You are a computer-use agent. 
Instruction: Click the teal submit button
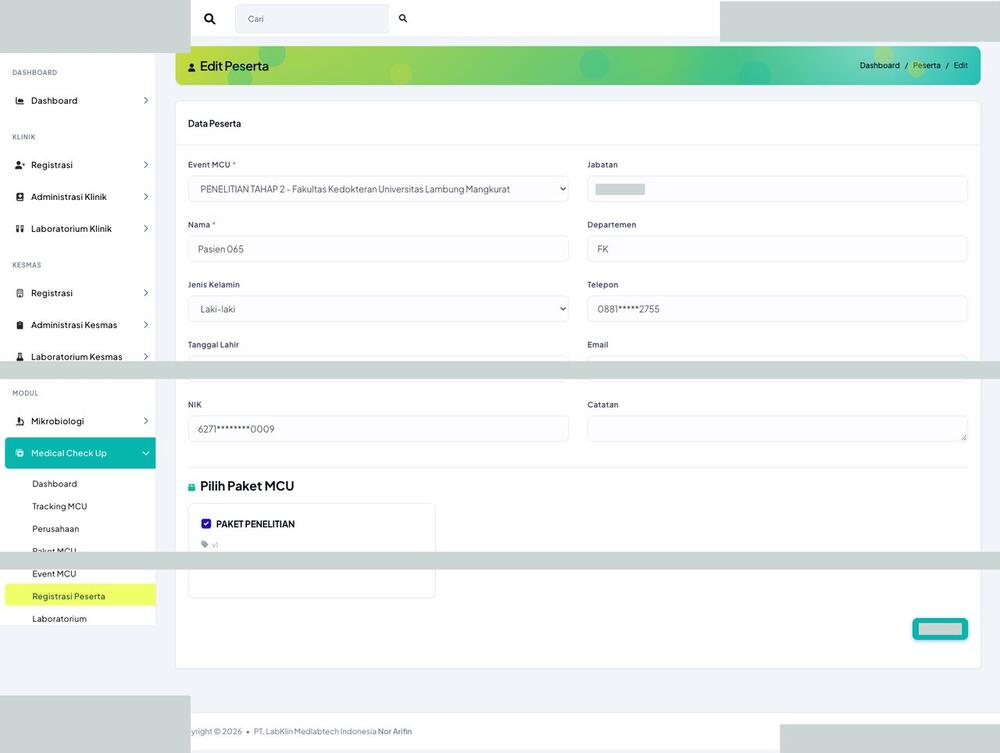[x=940, y=629]
